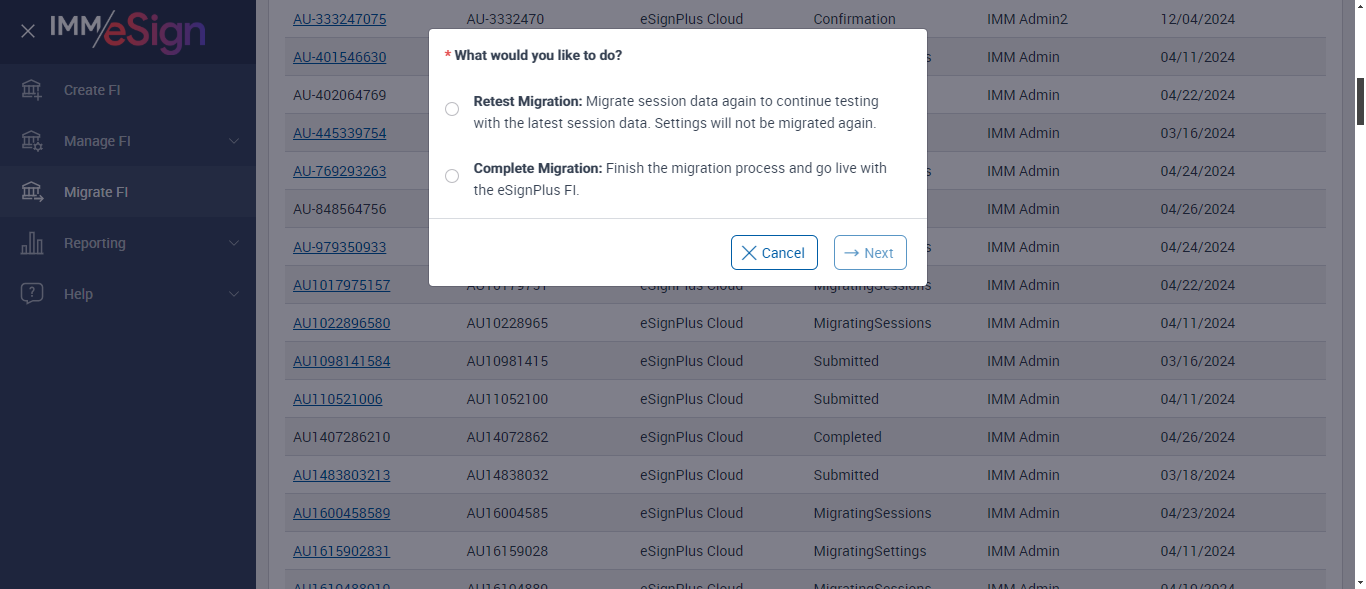
Task: Expand the Help menu chevron
Action: [x=234, y=294]
